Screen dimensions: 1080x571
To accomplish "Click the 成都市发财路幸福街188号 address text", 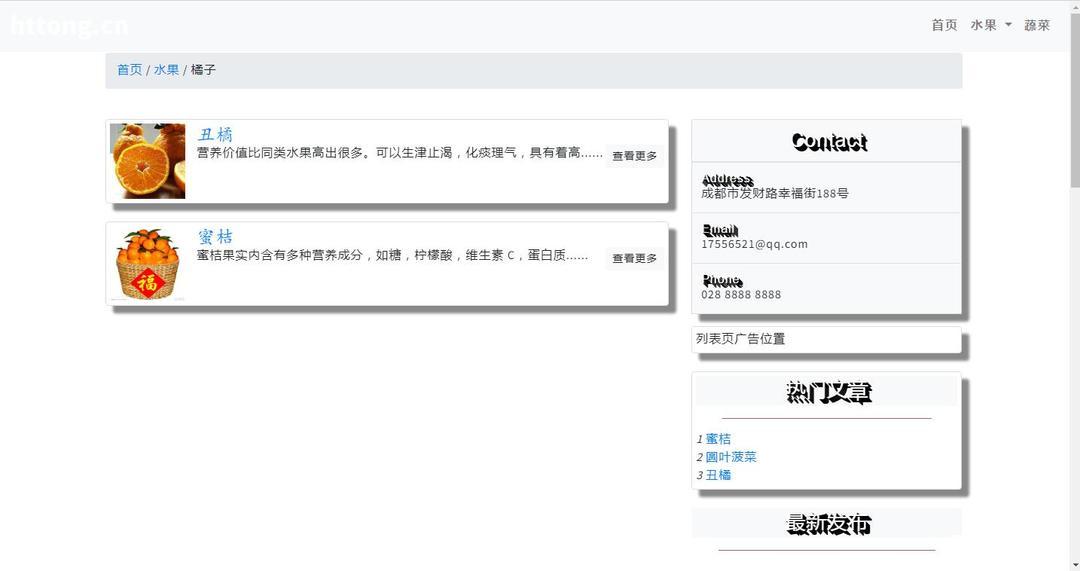I will point(775,194).
